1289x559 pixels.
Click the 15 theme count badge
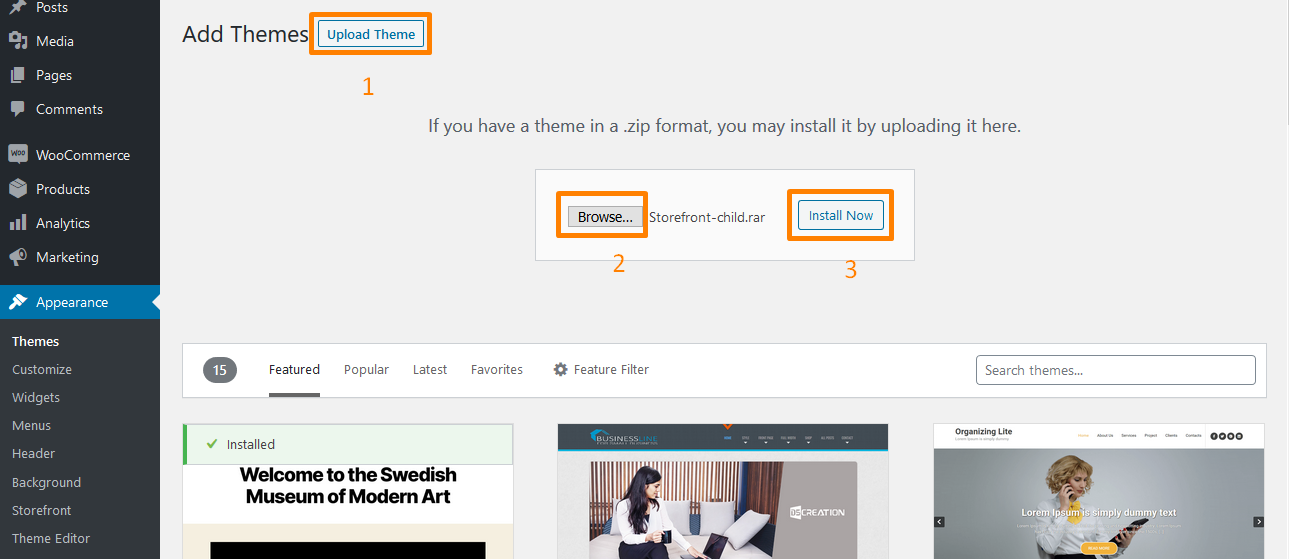(x=220, y=370)
